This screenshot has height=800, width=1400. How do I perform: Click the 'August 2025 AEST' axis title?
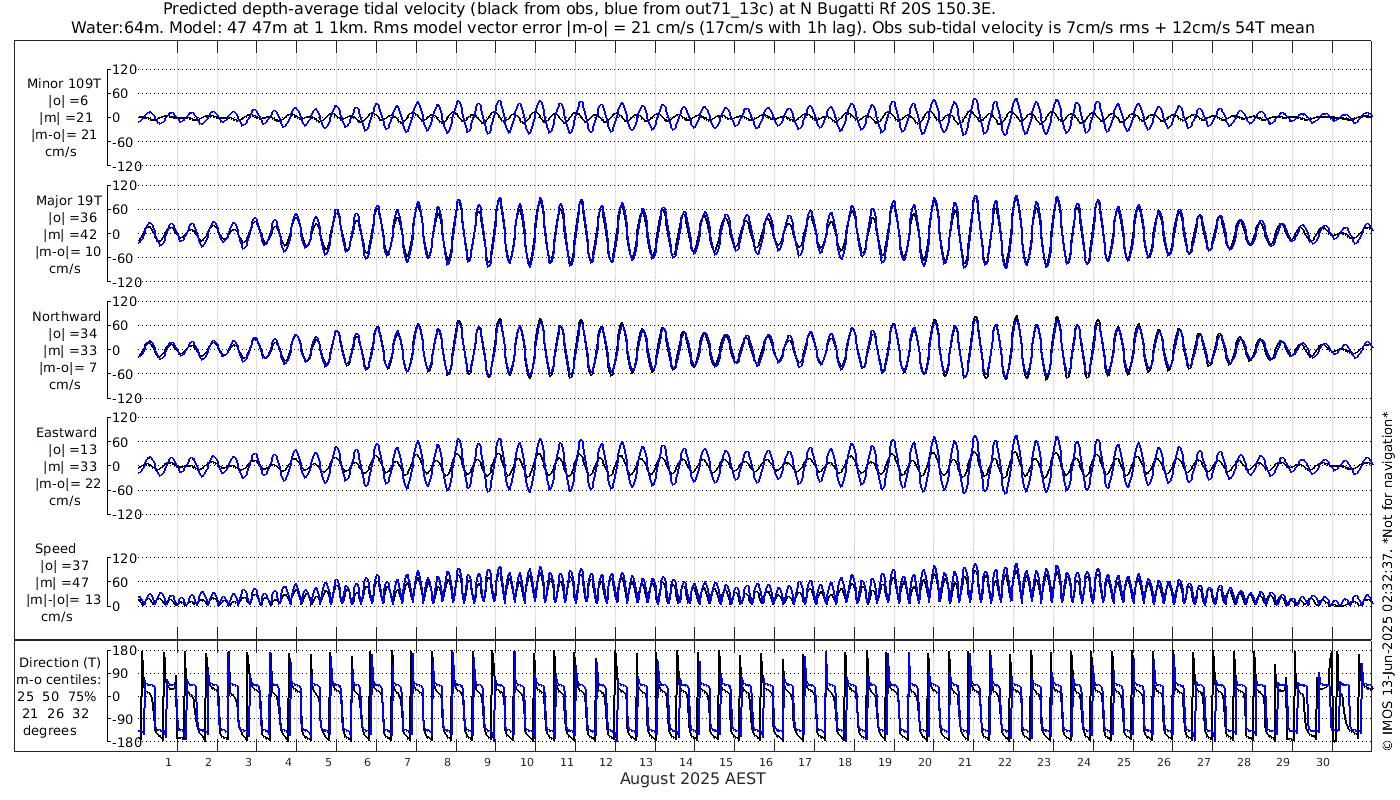[x=693, y=778]
